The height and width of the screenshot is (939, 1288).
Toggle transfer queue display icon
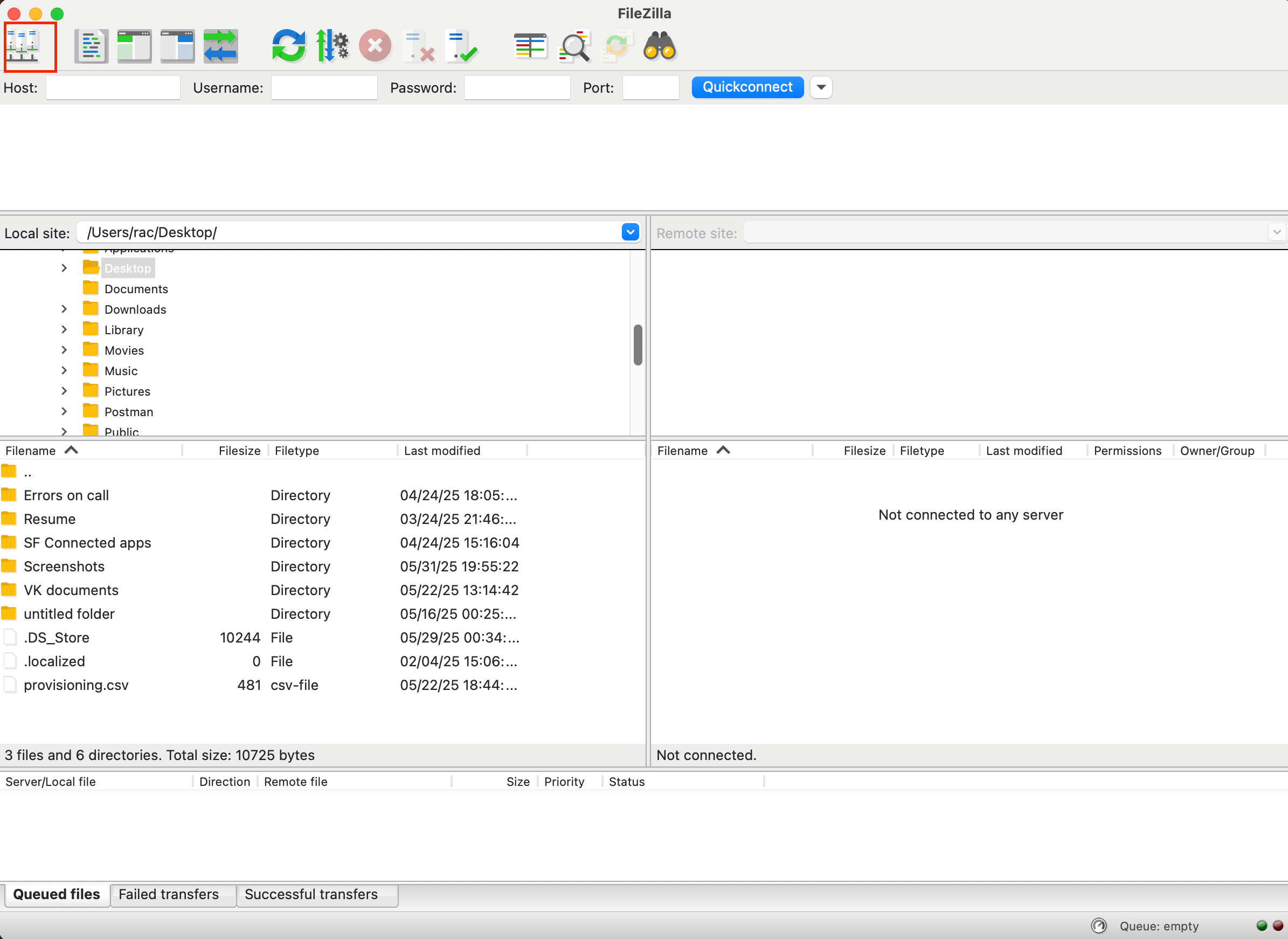tap(220, 46)
